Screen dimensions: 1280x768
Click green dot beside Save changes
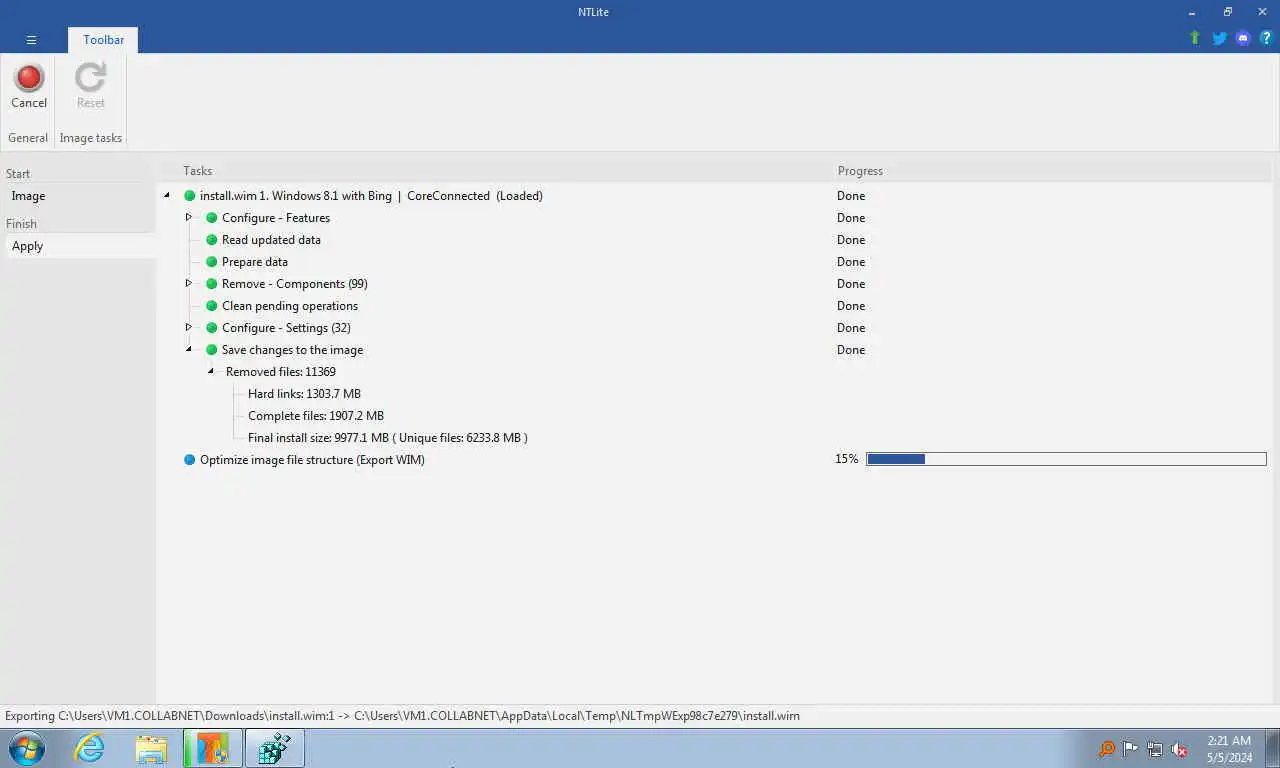pyautogui.click(x=211, y=350)
